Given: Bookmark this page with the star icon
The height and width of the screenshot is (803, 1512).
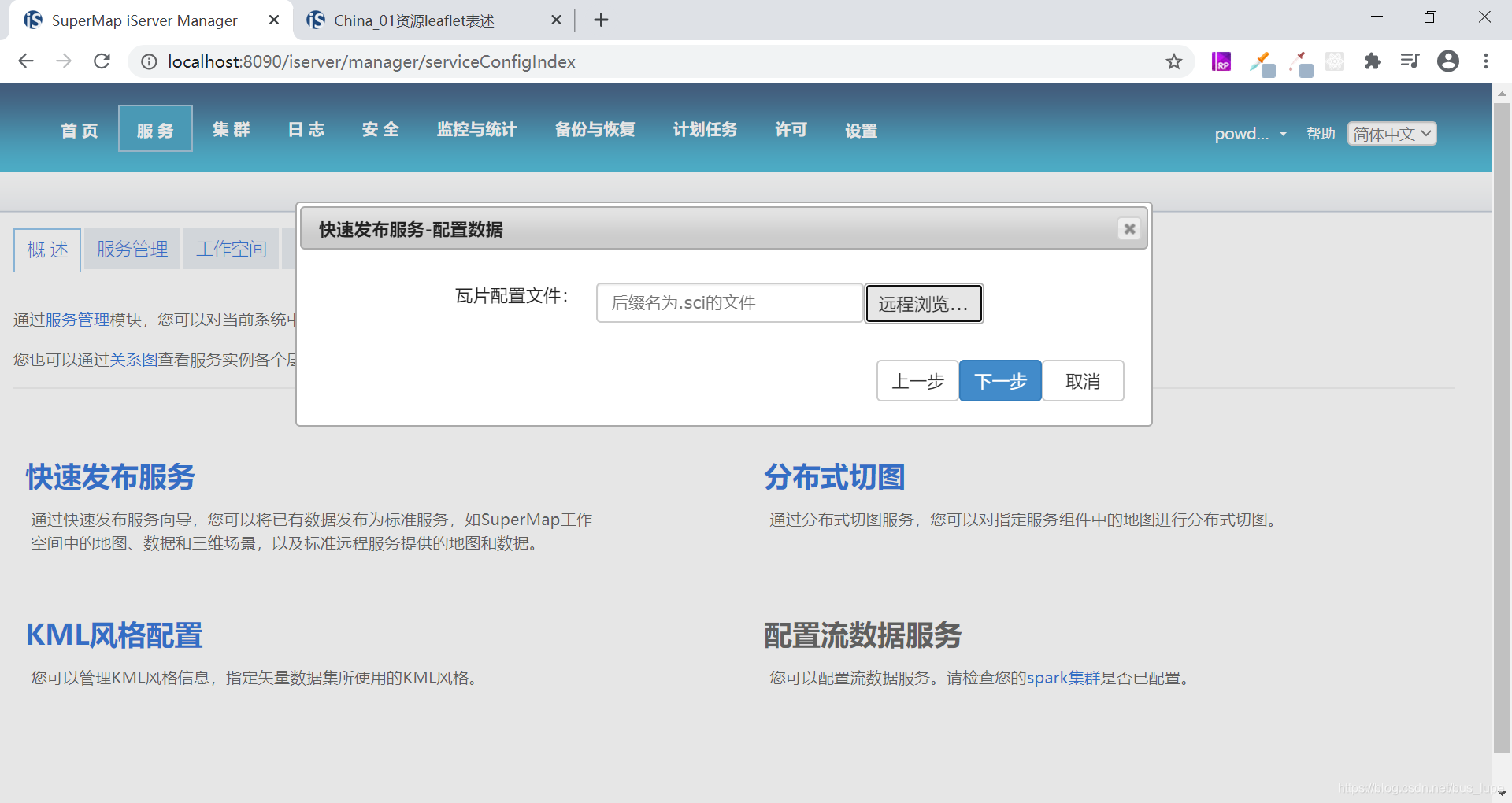Looking at the screenshot, I should coord(1174,61).
